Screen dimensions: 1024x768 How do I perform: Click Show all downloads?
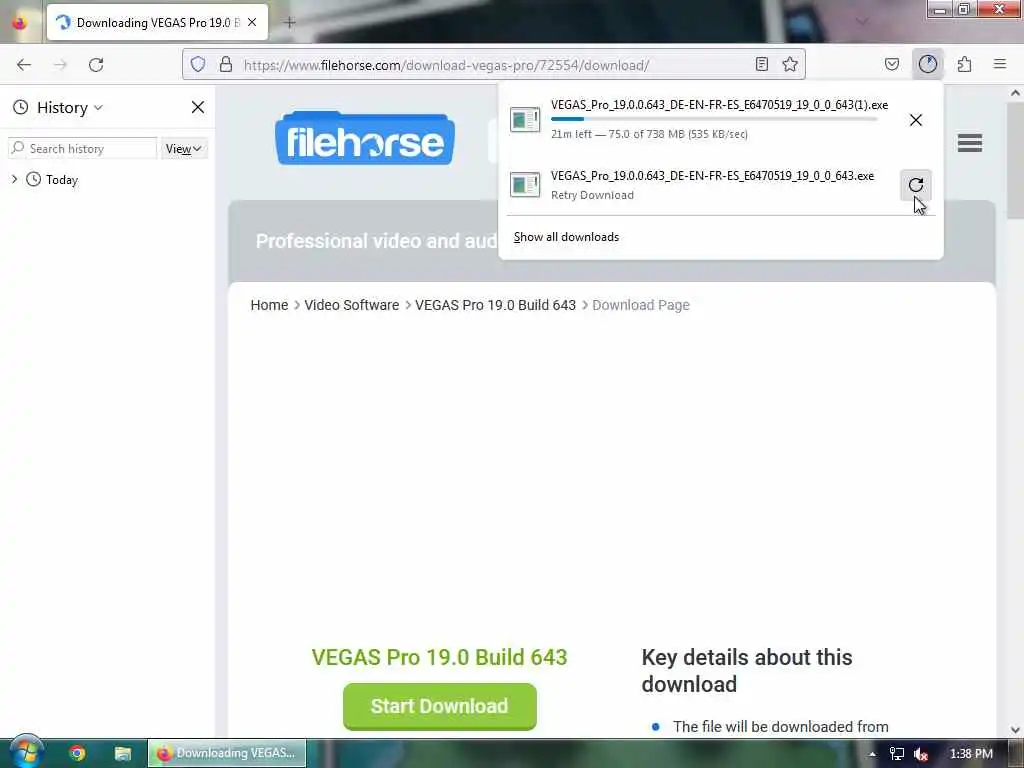pyautogui.click(x=566, y=237)
